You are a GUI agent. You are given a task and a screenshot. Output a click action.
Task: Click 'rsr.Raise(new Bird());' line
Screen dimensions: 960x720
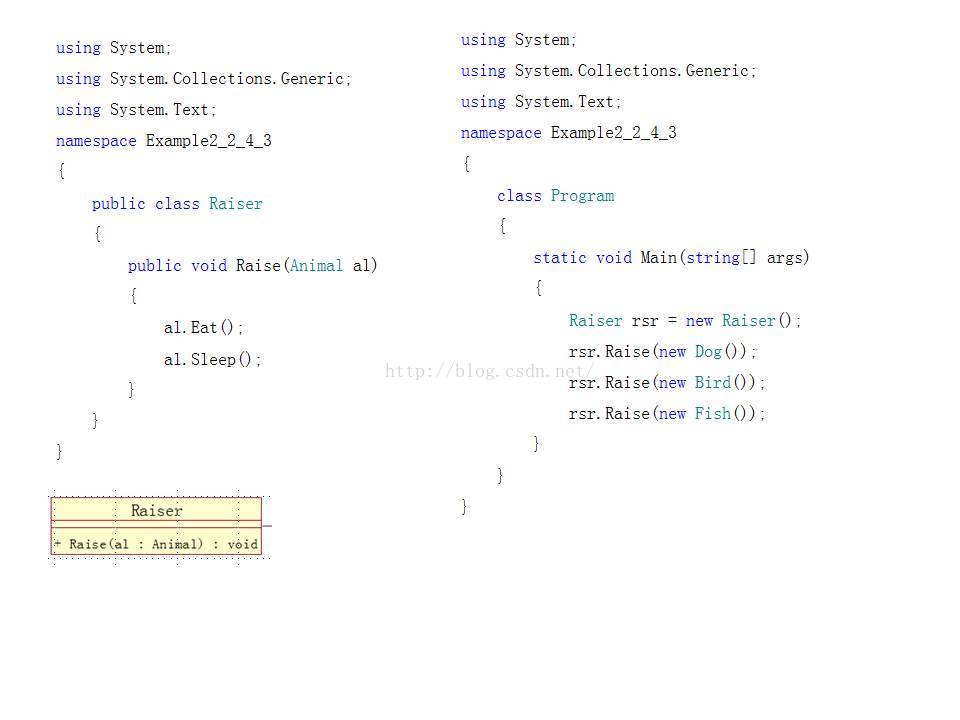tap(667, 383)
